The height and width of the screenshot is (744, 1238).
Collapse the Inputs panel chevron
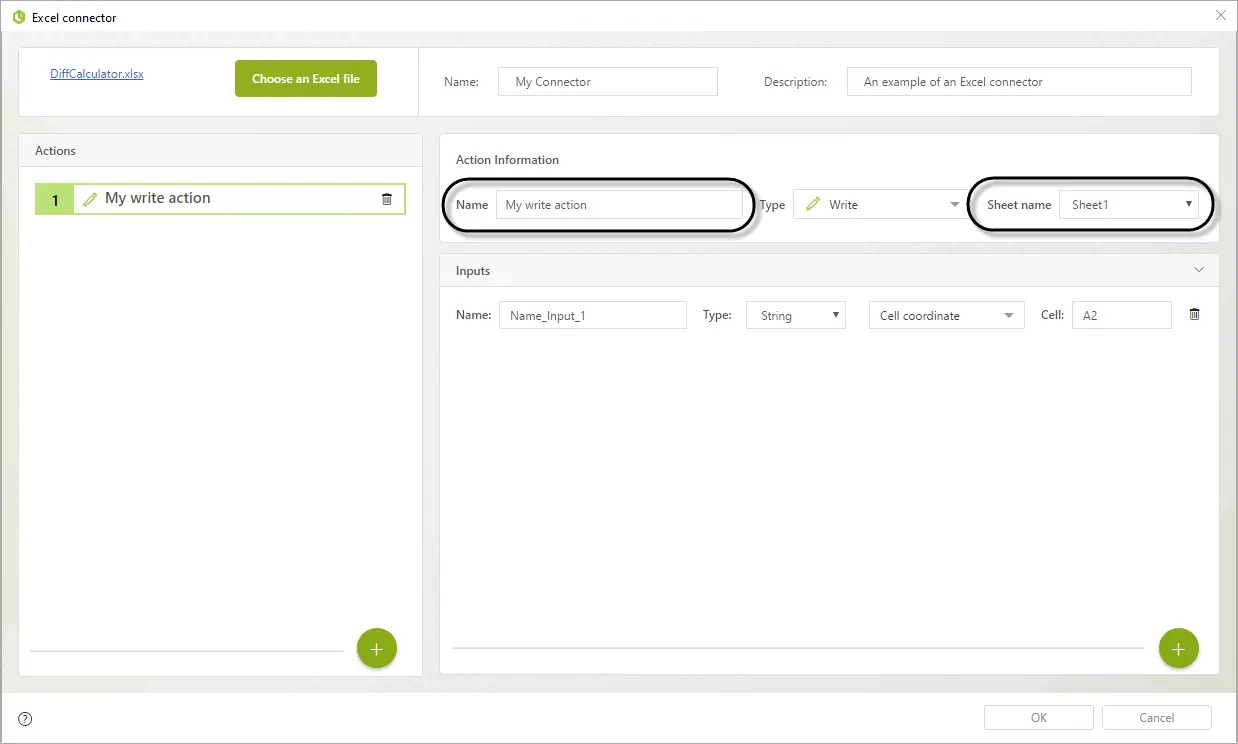1199,270
